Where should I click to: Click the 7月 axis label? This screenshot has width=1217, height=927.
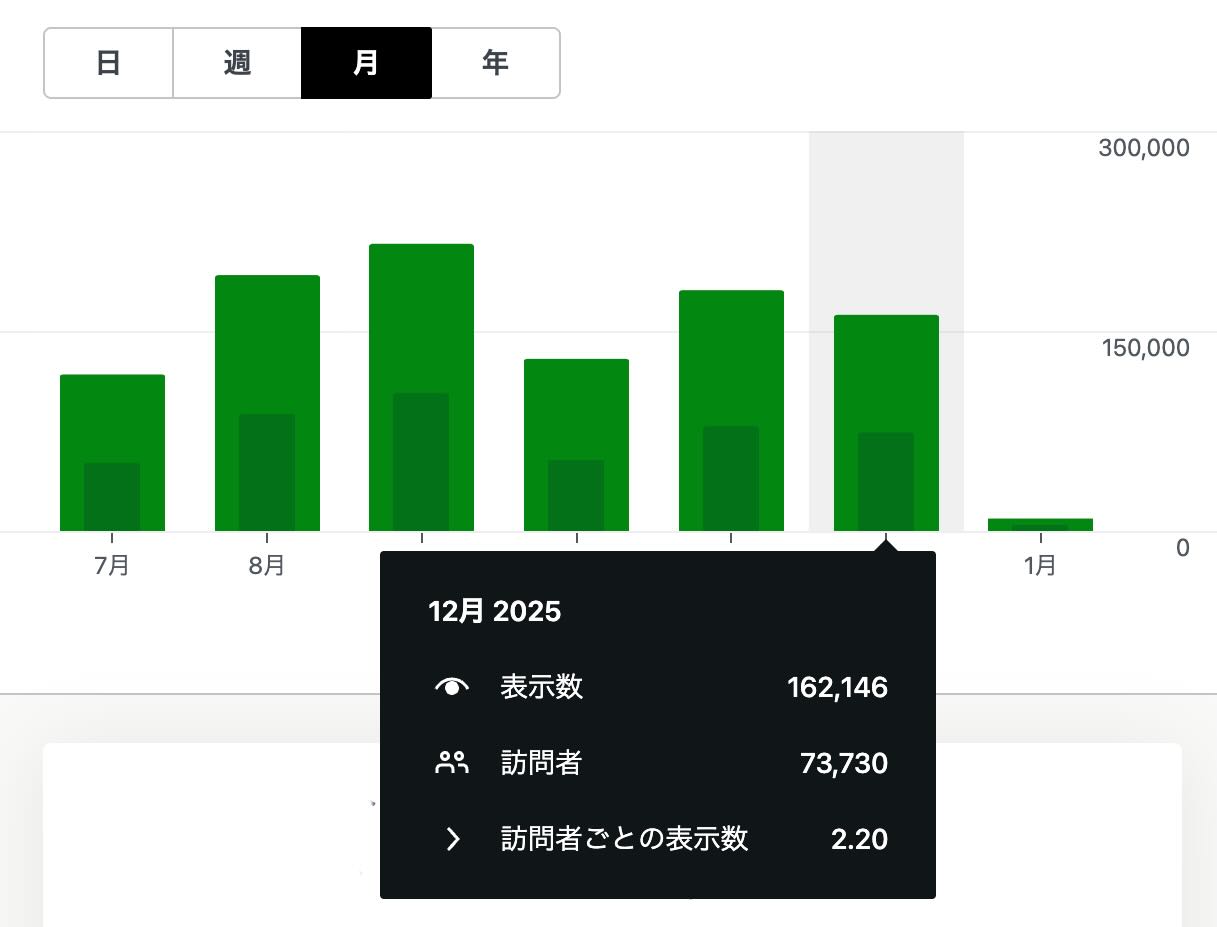click(x=112, y=565)
